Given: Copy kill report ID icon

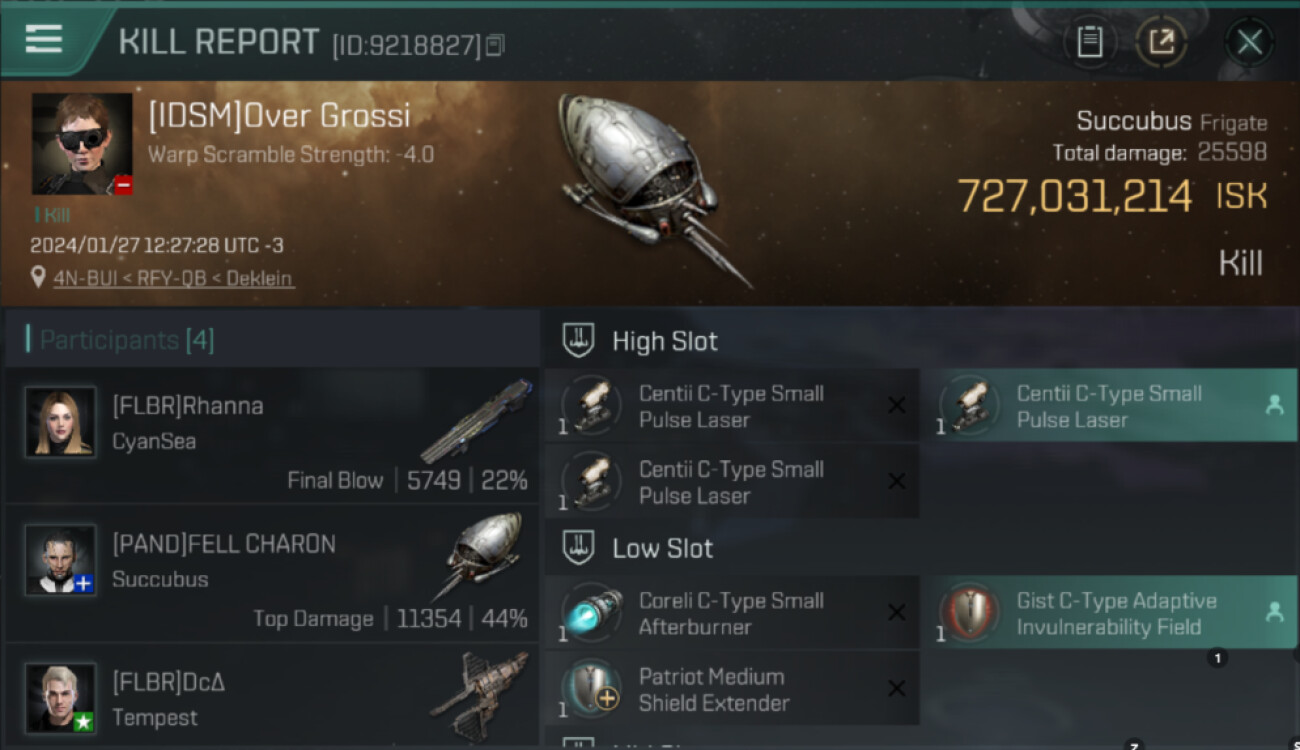Looking at the screenshot, I should pos(496,45).
